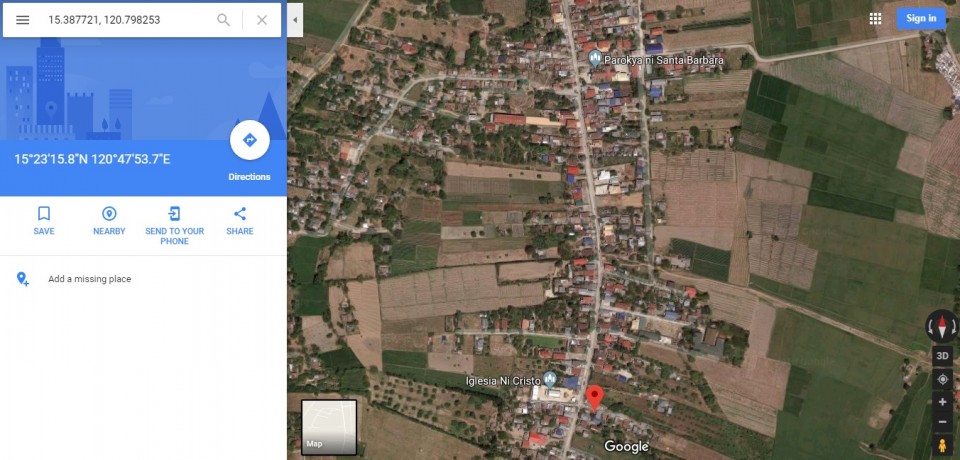Viewport: 960px width, 460px height.
Task: Click the Sign in button
Action: point(920,18)
